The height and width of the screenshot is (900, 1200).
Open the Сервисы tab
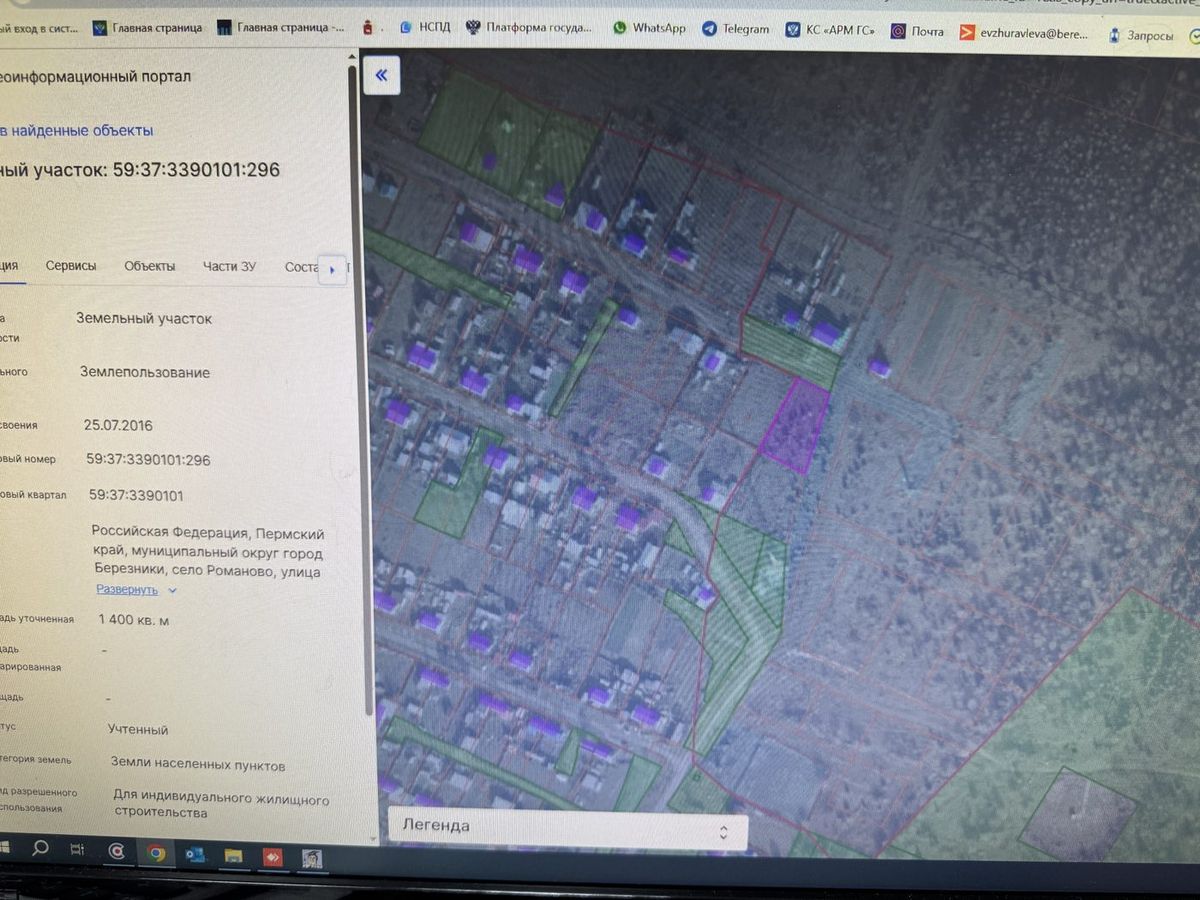71,266
